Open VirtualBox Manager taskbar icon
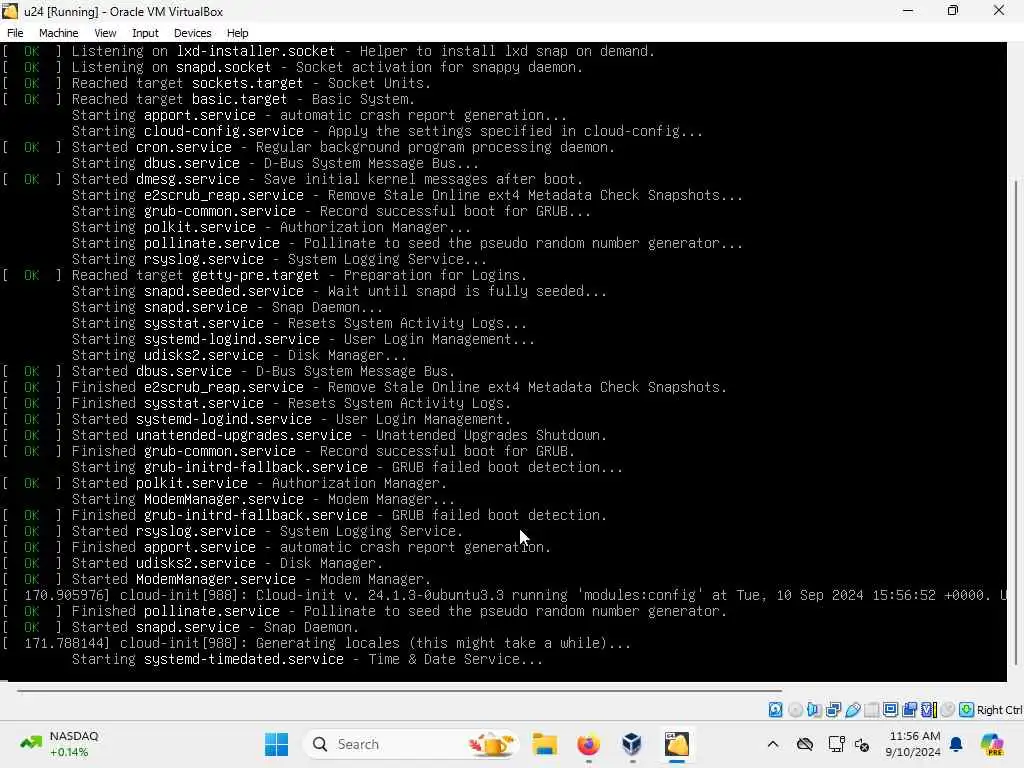The height and width of the screenshot is (768, 1024). 632,744
